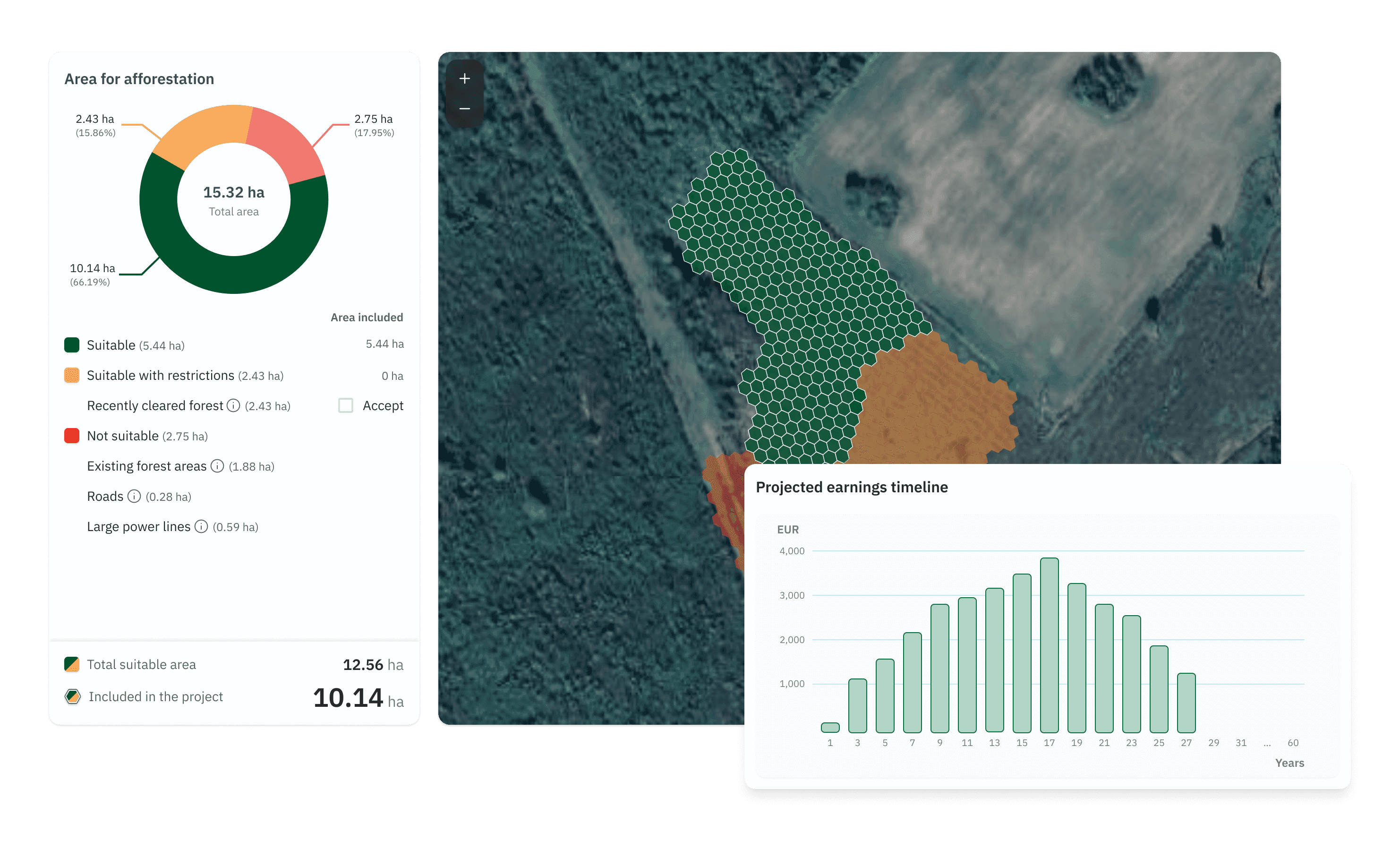Check the Accept checkbox

pos(346,406)
